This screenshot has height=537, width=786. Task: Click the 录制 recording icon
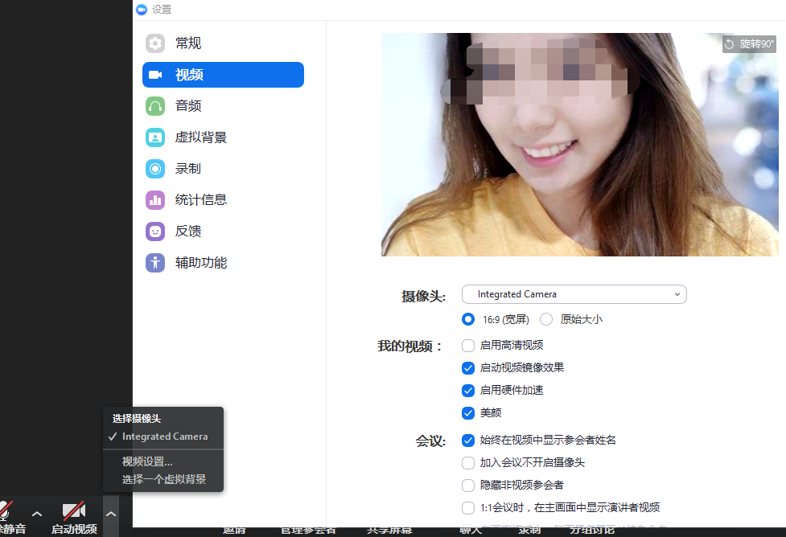coord(155,169)
